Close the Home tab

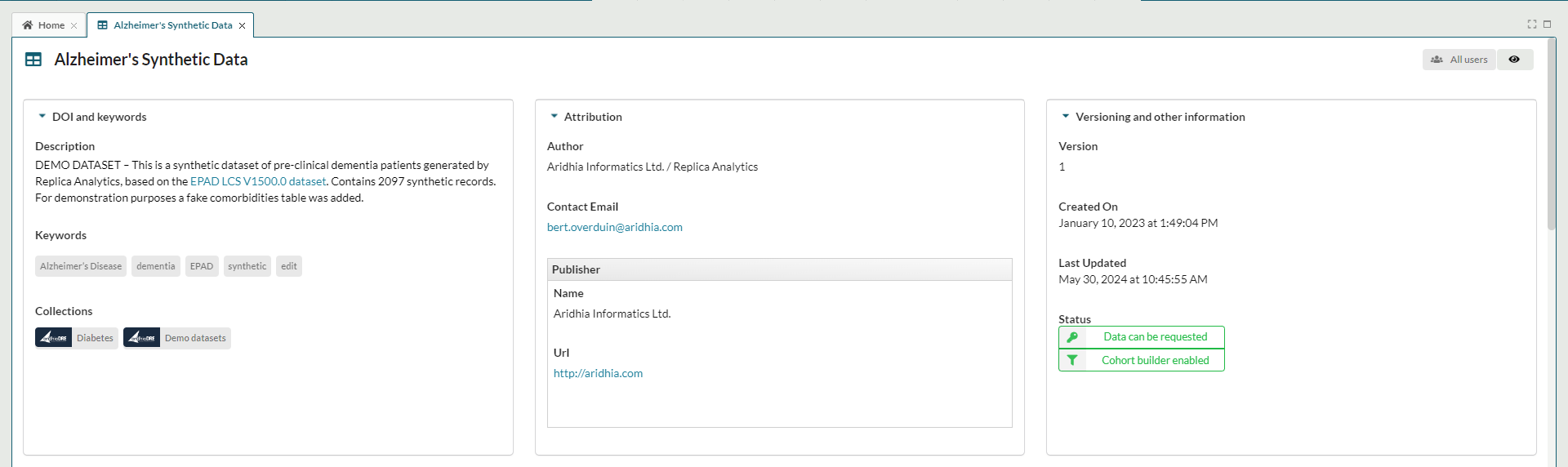point(74,26)
